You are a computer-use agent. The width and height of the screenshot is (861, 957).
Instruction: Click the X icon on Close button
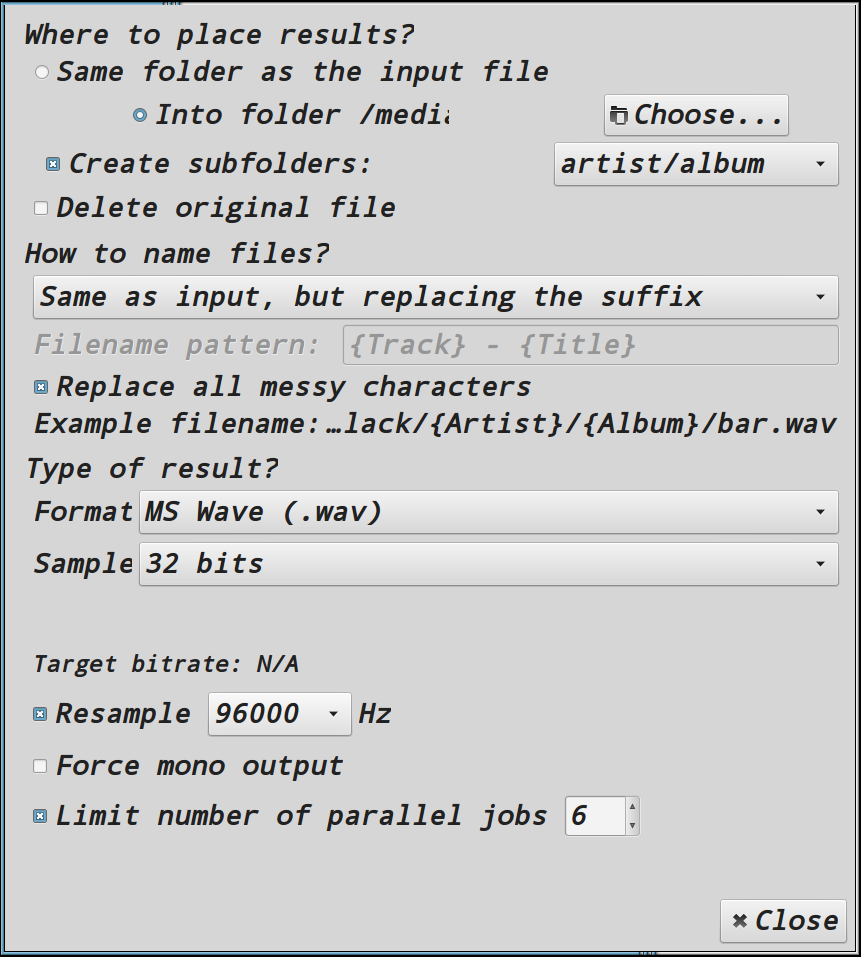pyautogui.click(x=740, y=920)
